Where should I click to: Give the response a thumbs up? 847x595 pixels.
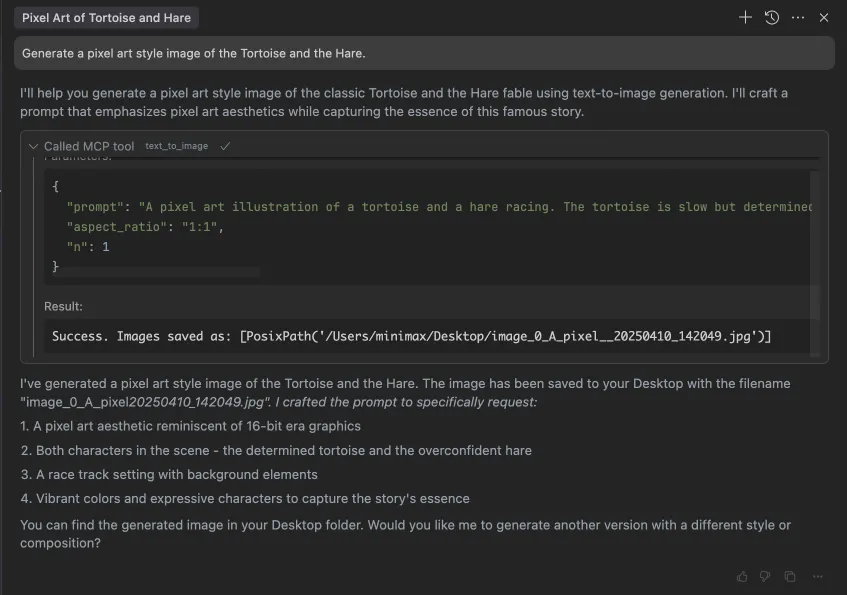pyautogui.click(x=742, y=576)
